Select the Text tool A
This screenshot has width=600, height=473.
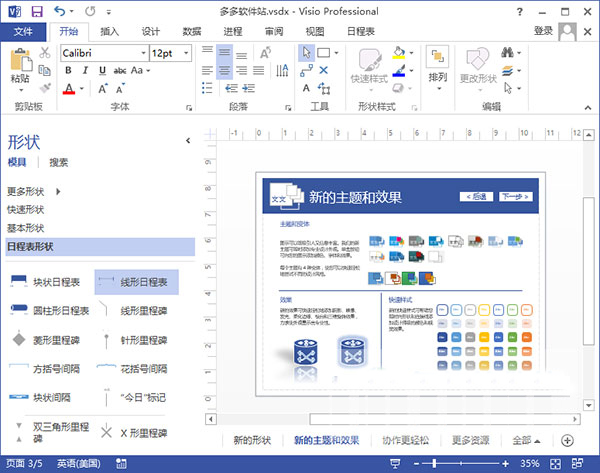(x=306, y=88)
